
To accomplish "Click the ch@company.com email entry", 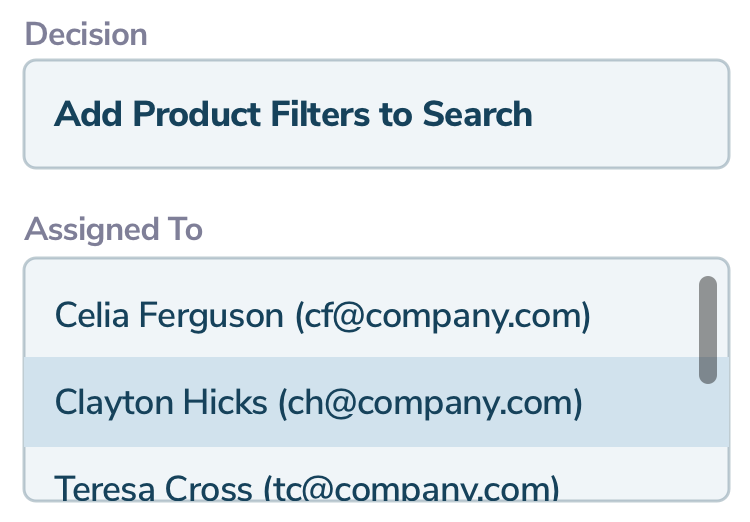I will [430, 402].
